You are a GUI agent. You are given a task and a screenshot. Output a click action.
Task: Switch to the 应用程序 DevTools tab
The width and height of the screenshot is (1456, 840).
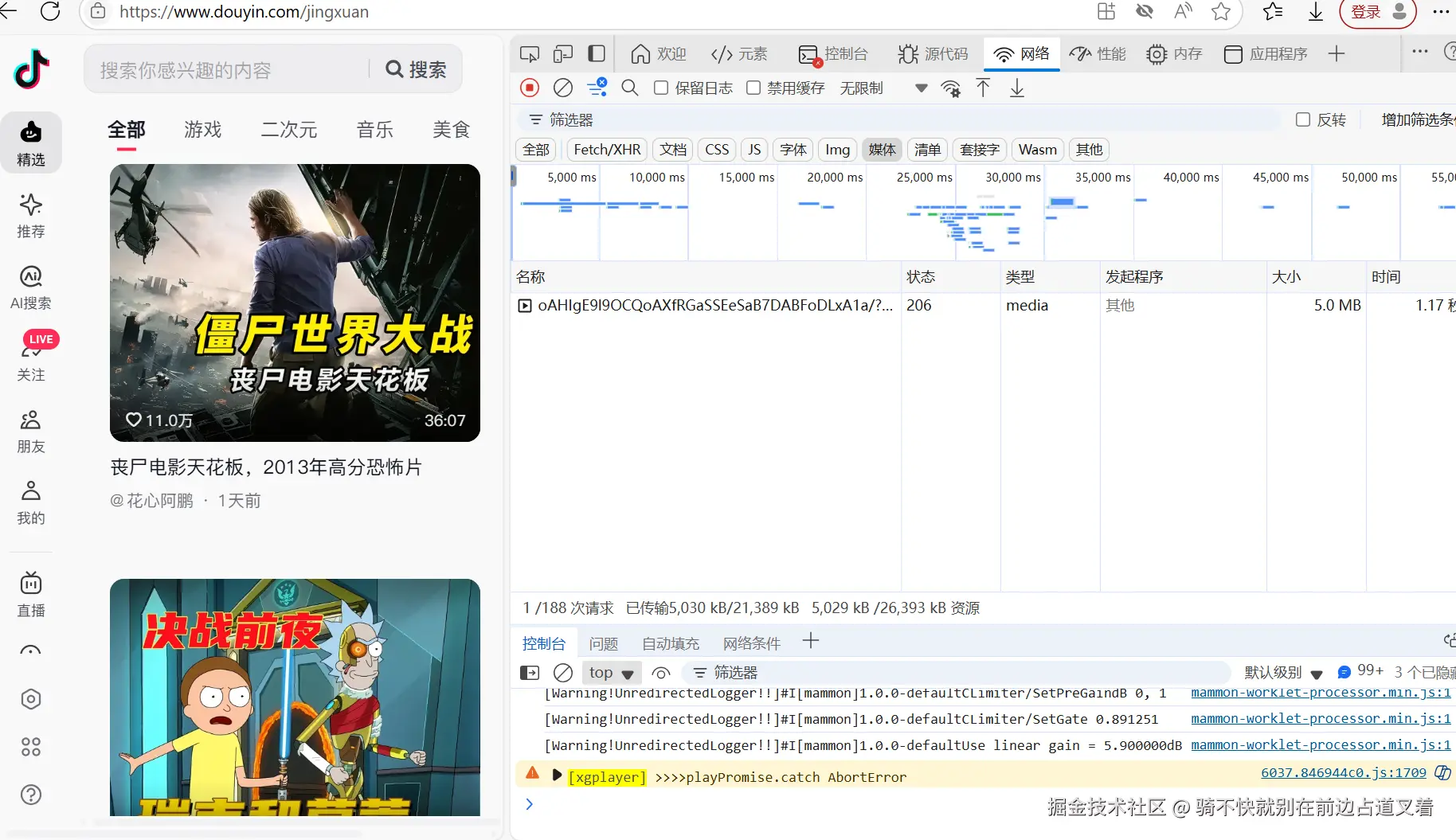click(1266, 54)
